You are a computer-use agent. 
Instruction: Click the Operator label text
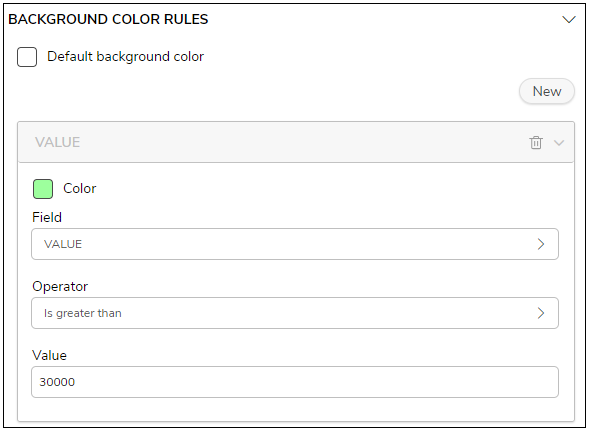(x=60, y=286)
